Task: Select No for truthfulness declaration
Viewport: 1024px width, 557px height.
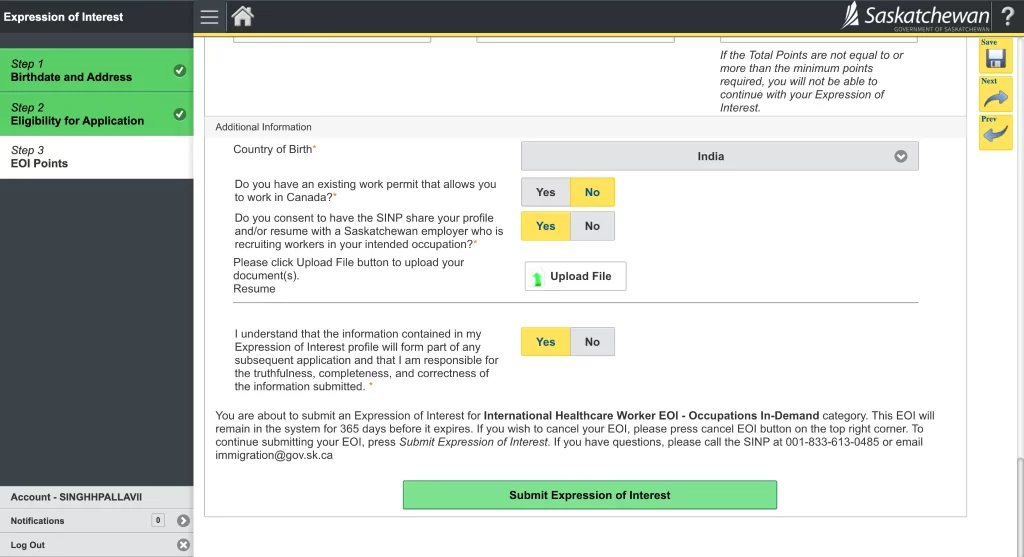Action: (592, 342)
